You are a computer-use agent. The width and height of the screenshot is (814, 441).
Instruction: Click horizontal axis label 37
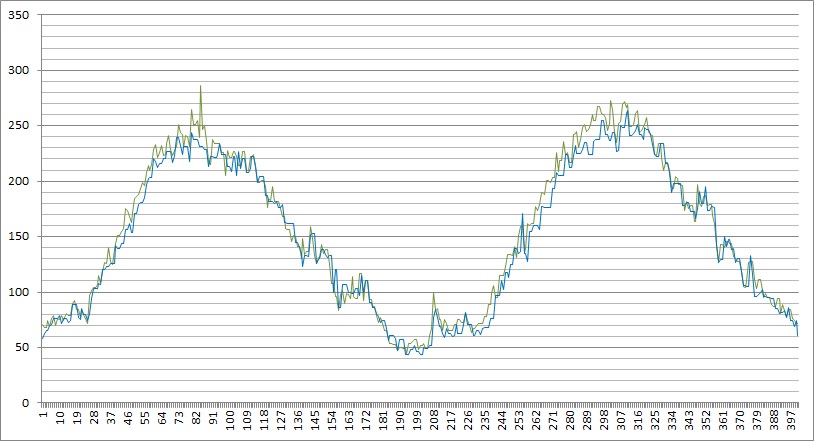click(x=111, y=418)
